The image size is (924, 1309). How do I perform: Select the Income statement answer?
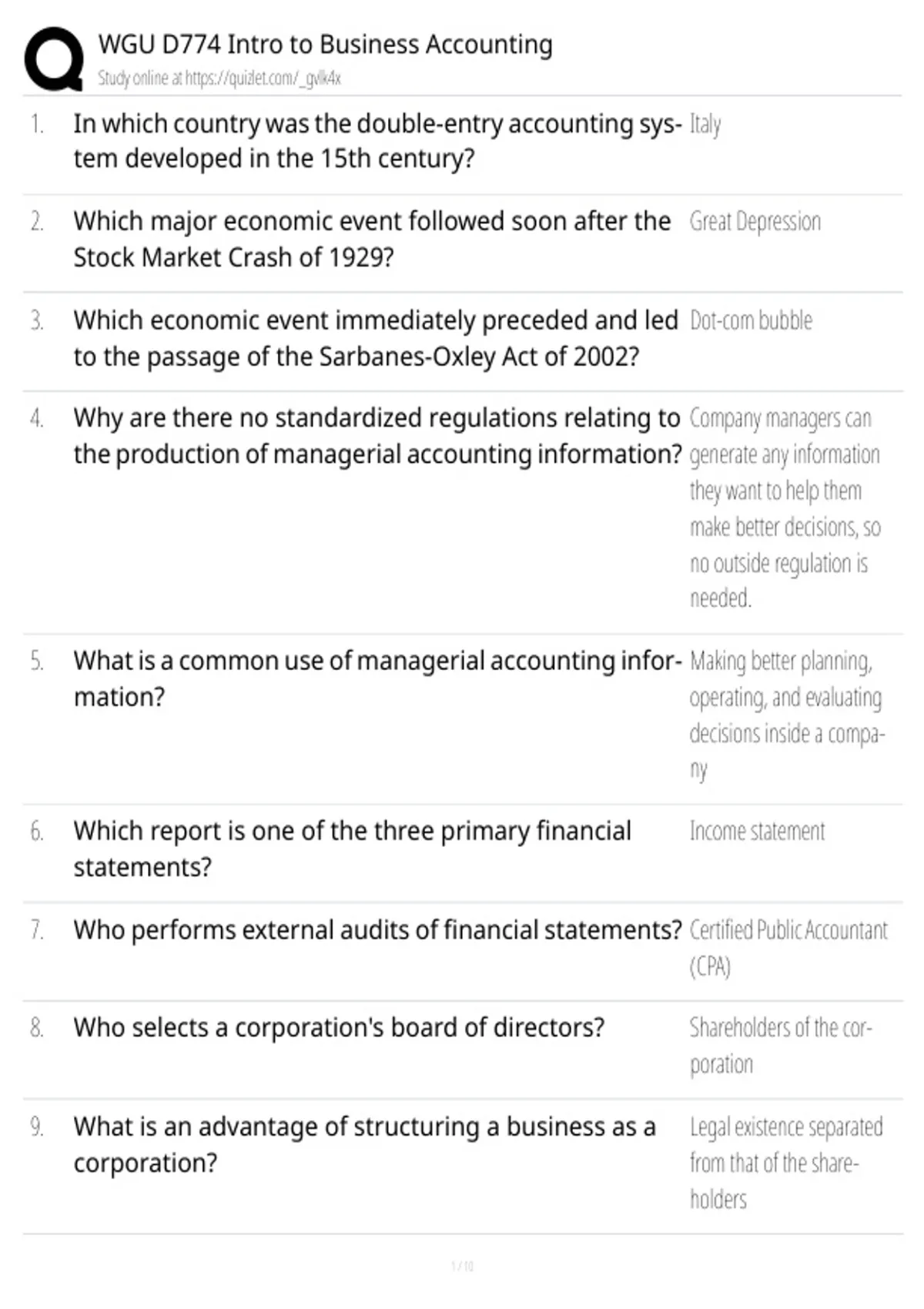click(x=757, y=832)
